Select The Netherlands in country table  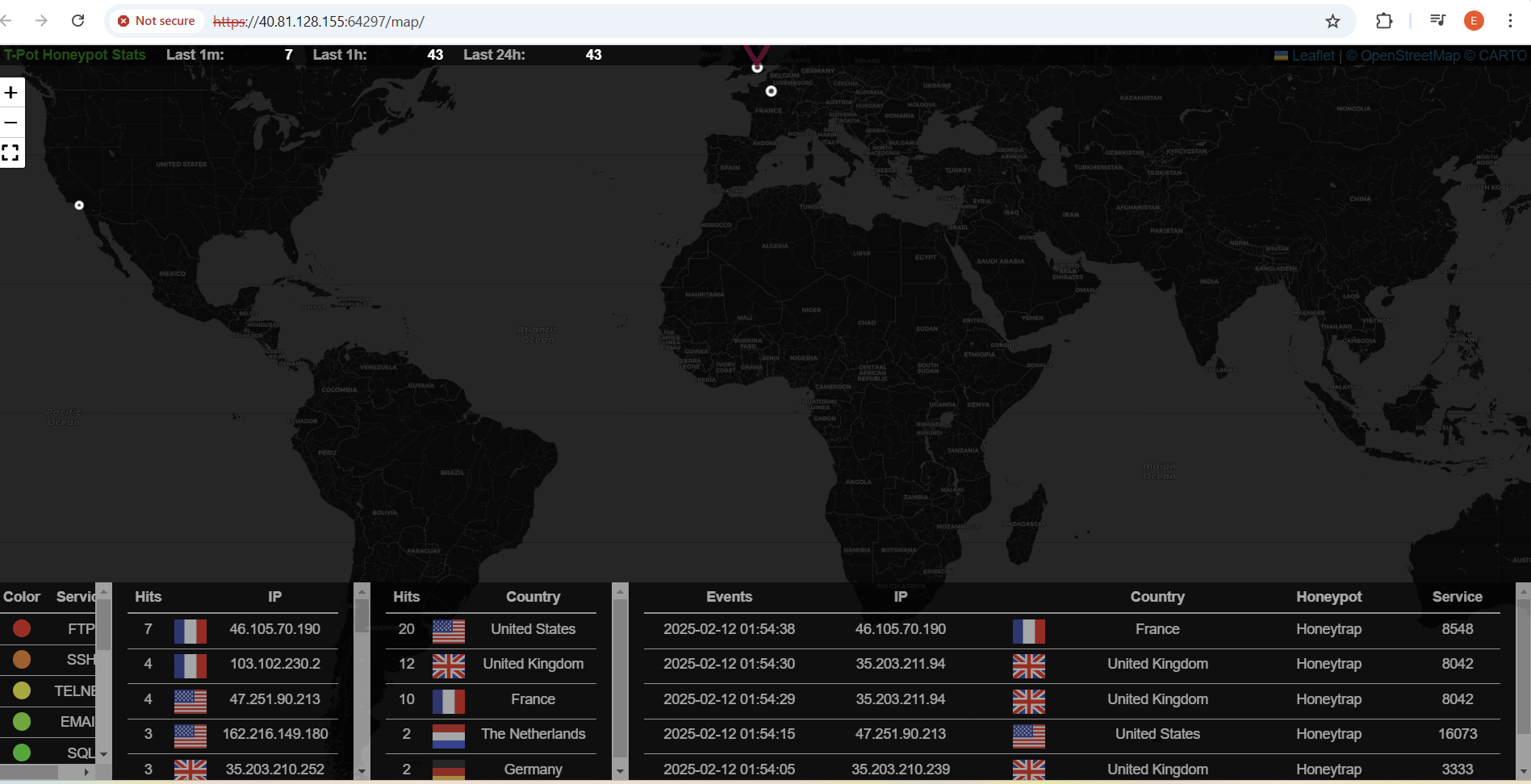pos(533,734)
